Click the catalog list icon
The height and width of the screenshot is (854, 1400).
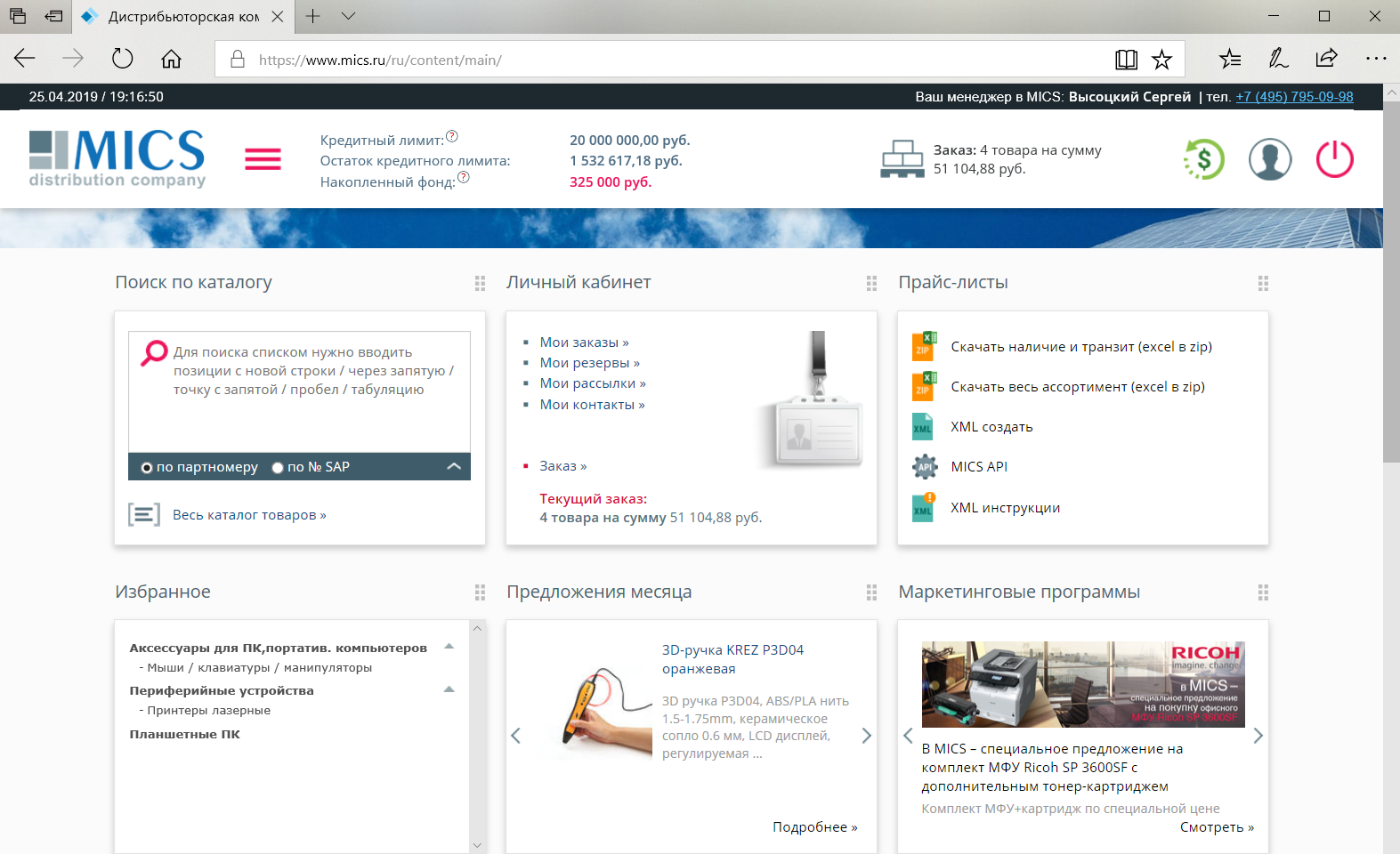144,515
